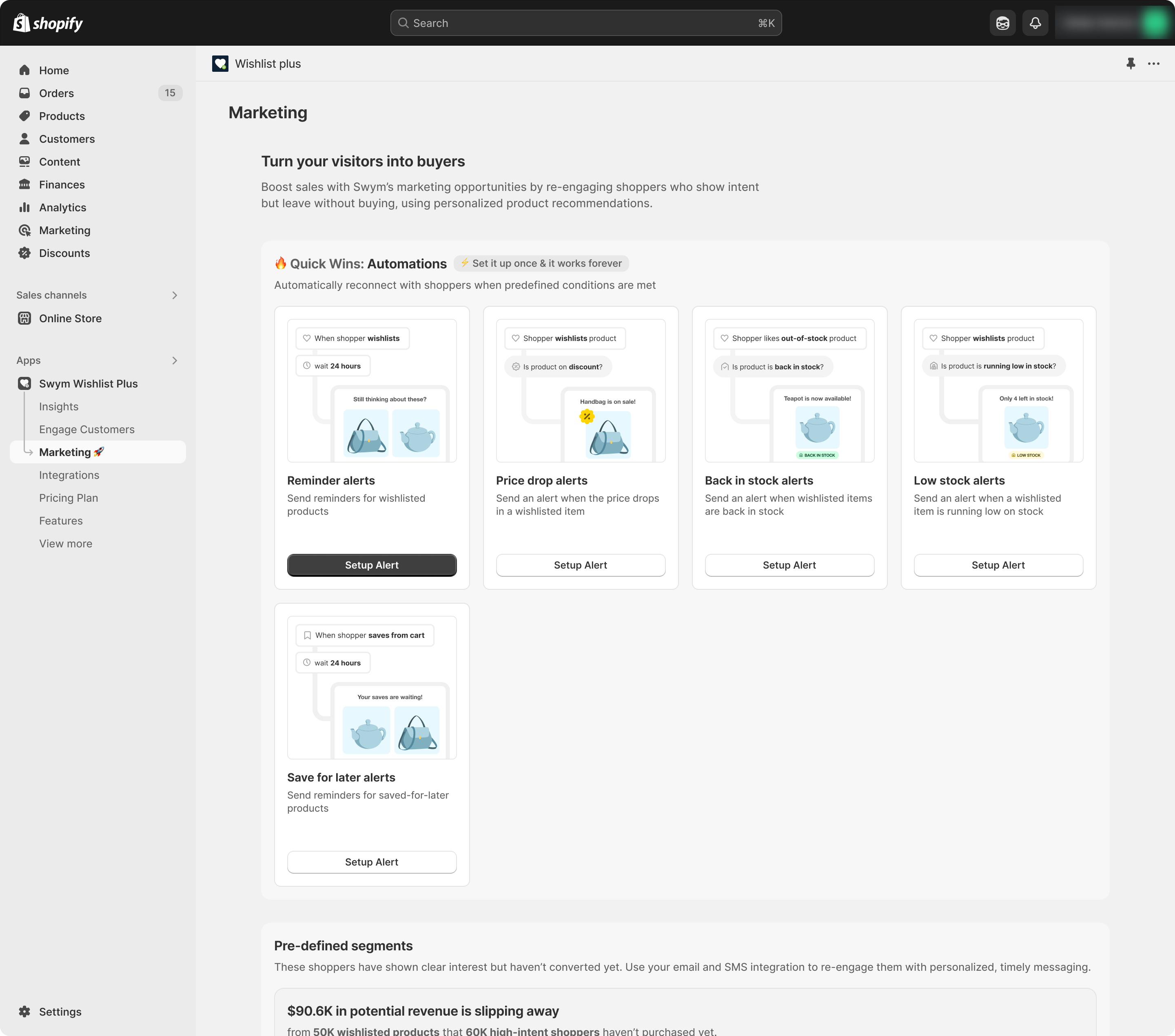Expand View more under Swym Wishlist Plus
This screenshot has height=1036, width=1175.
tap(66, 544)
